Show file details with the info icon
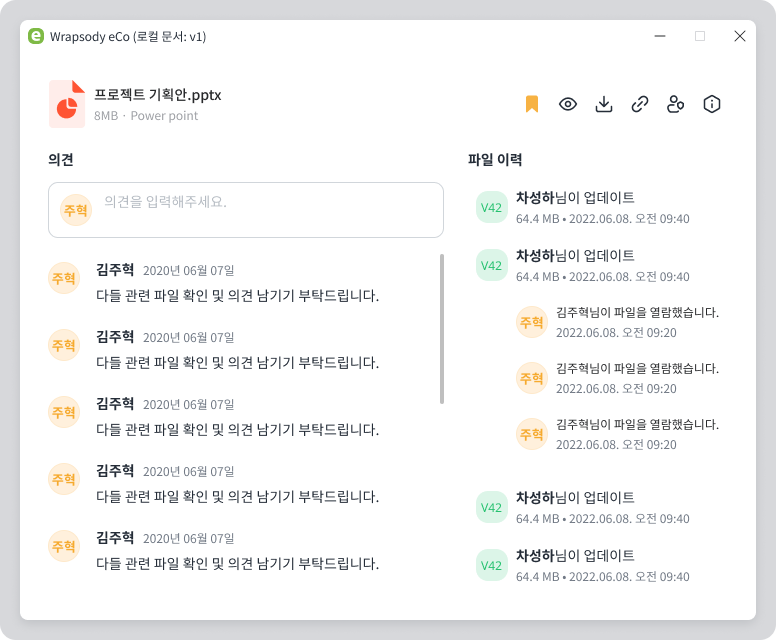This screenshot has width=776, height=640. [712, 104]
